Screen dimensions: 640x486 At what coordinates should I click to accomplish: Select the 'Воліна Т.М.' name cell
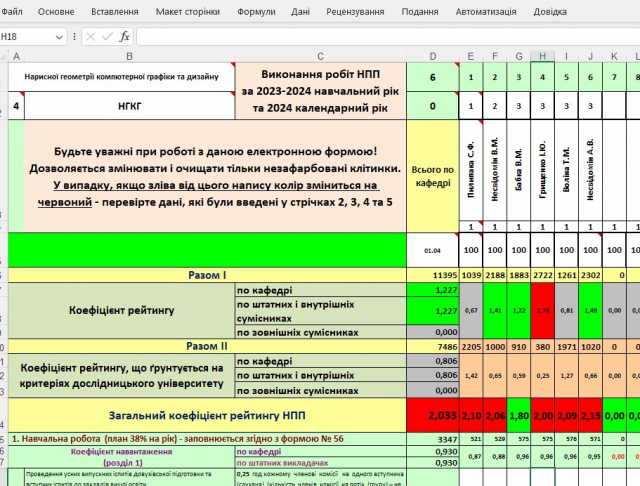coord(567,170)
